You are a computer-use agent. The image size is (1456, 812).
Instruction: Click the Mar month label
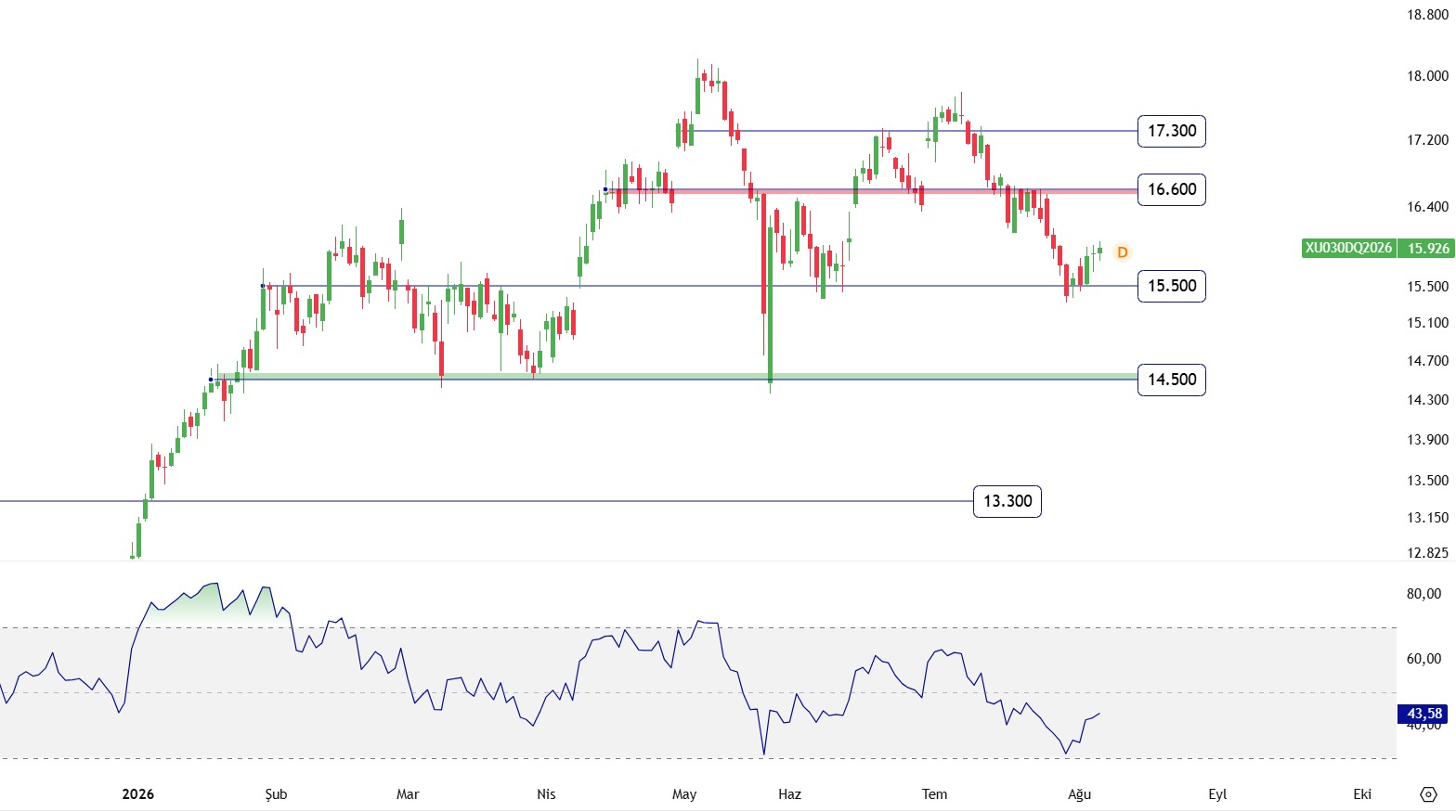pos(408,794)
